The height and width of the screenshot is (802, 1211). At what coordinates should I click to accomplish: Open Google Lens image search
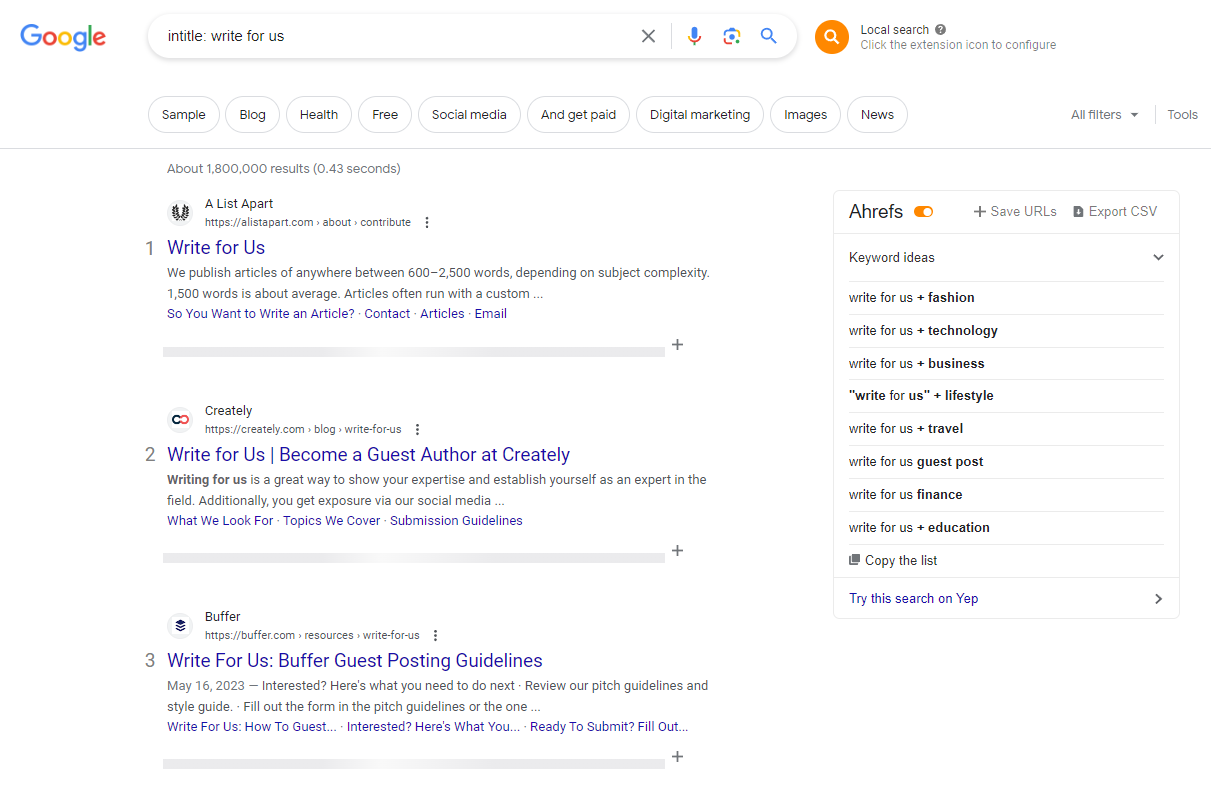click(x=731, y=35)
